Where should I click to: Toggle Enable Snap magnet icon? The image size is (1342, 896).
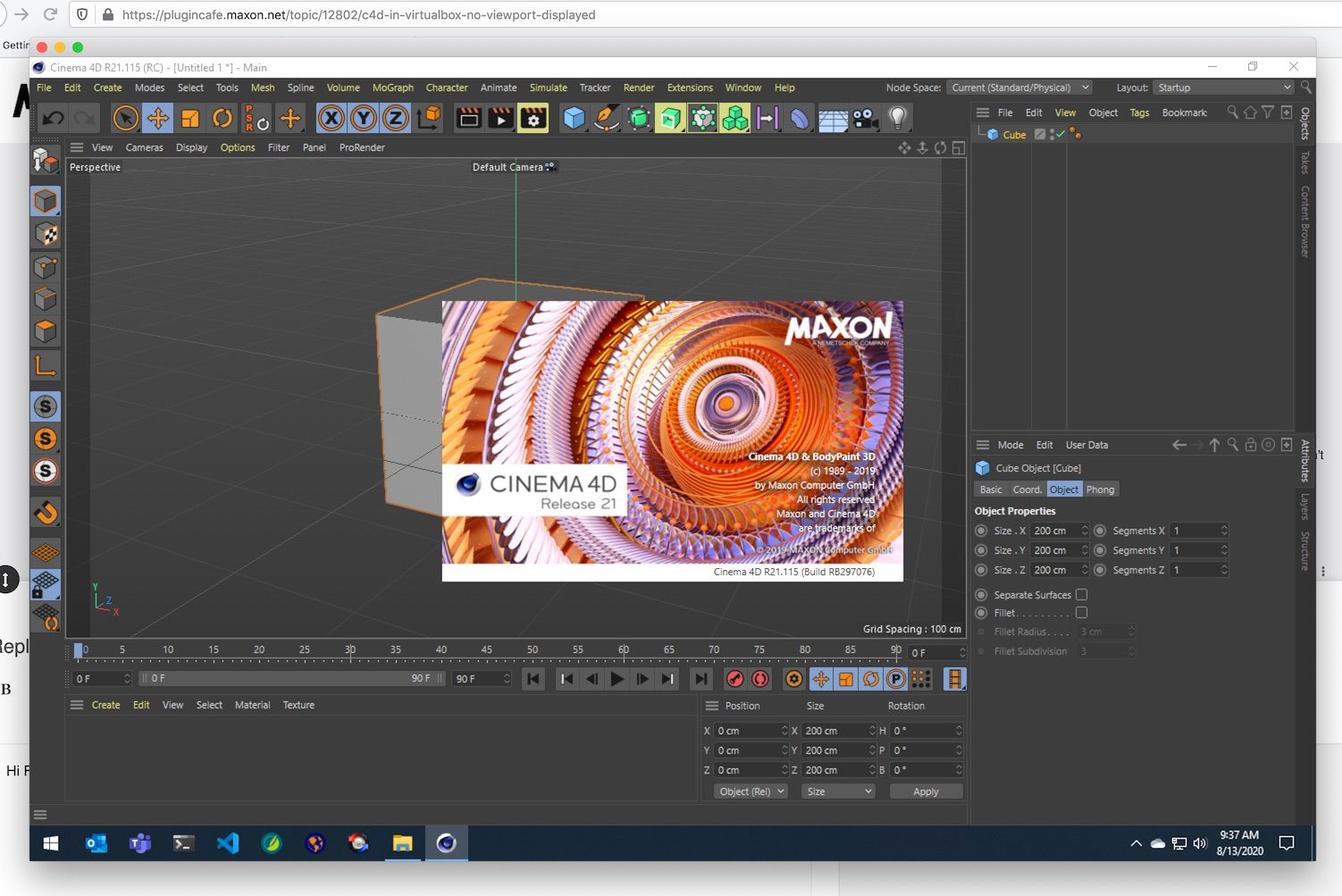[46, 513]
